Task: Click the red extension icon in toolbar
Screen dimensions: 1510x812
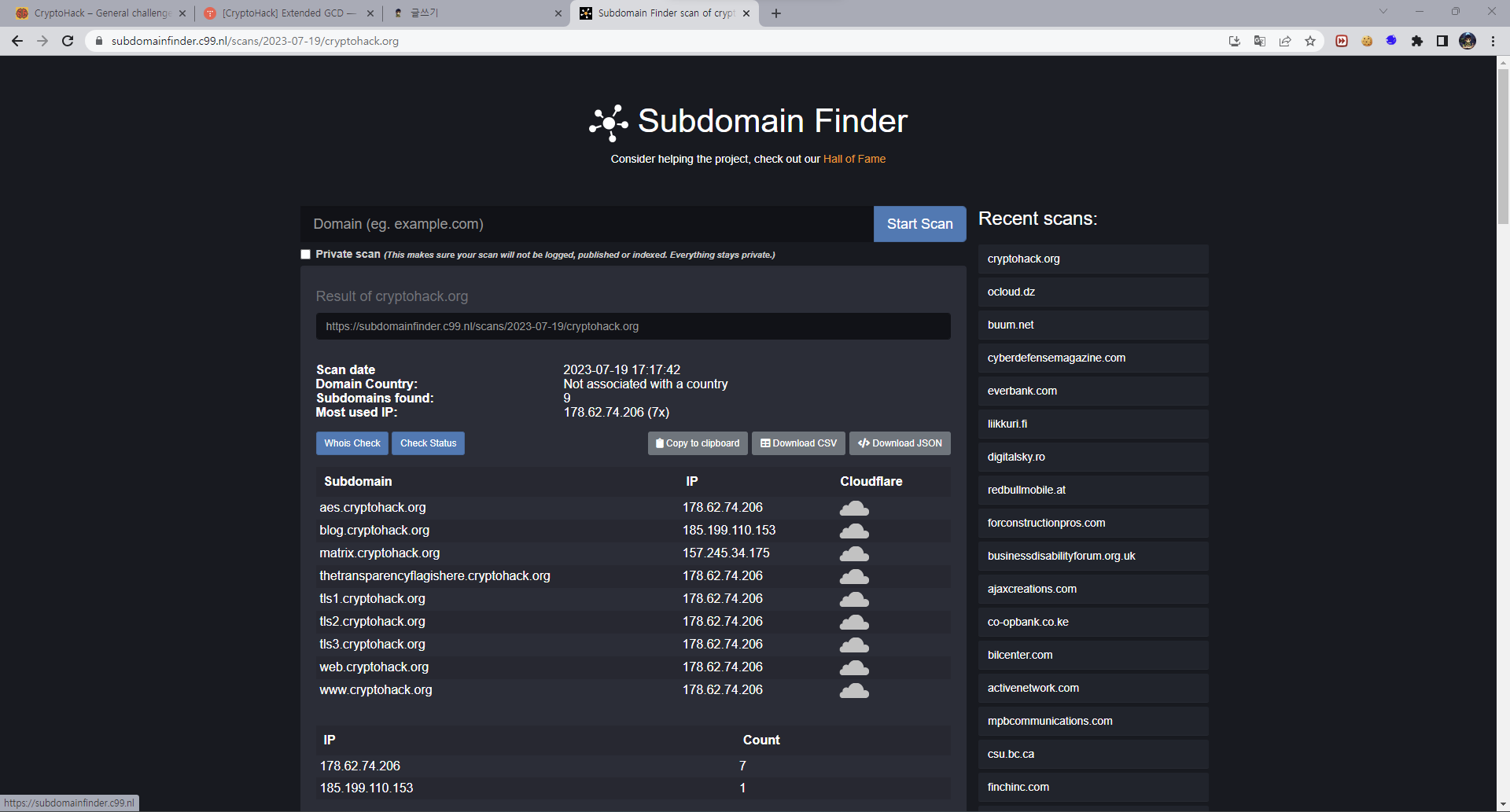Action: pyautogui.click(x=1342, y=41)
